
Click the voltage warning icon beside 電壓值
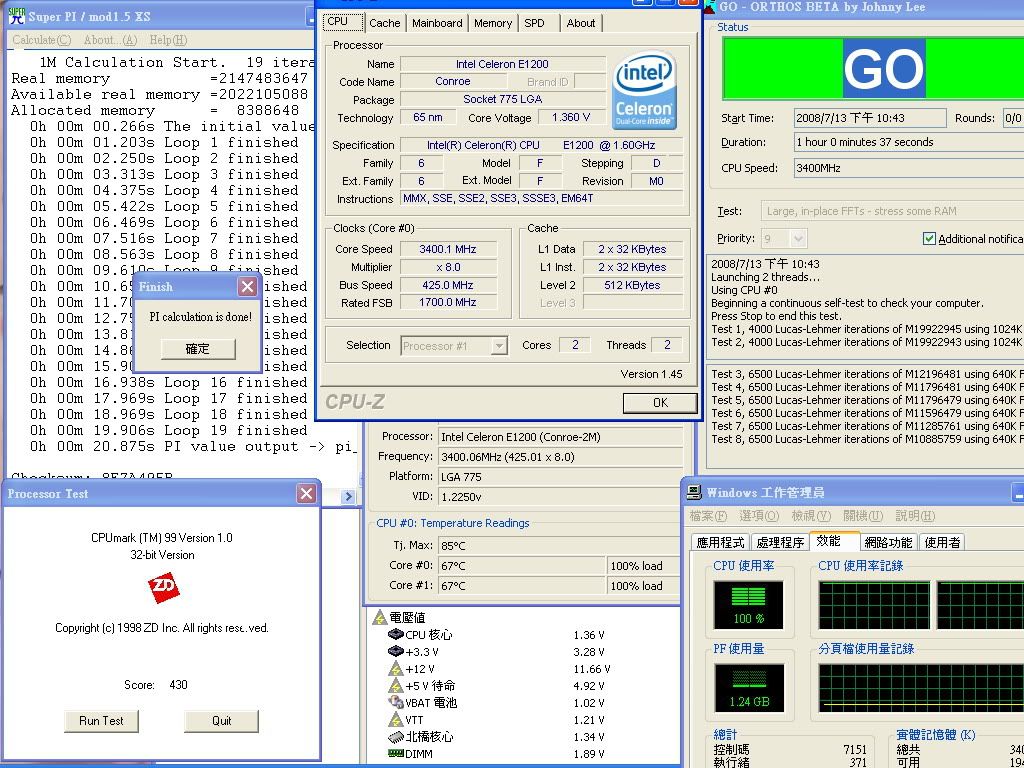coord(379,617)
